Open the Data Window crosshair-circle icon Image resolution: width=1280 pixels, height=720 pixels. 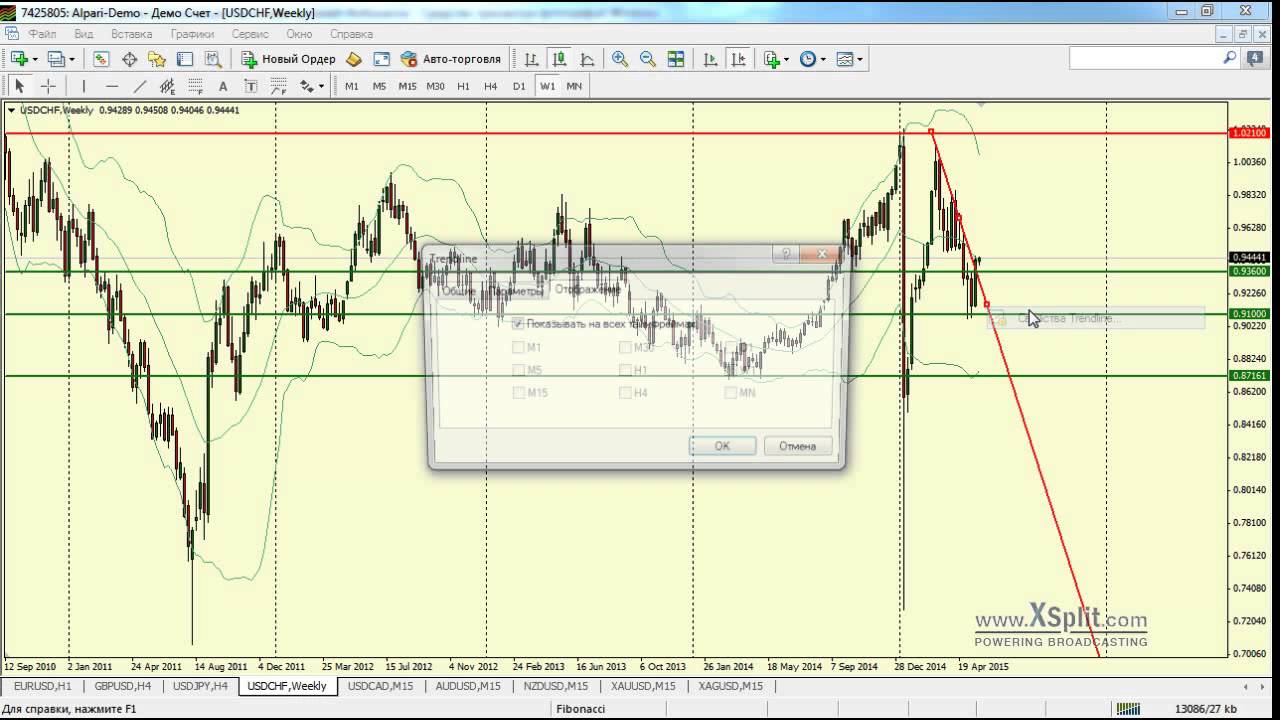(129, 59)
